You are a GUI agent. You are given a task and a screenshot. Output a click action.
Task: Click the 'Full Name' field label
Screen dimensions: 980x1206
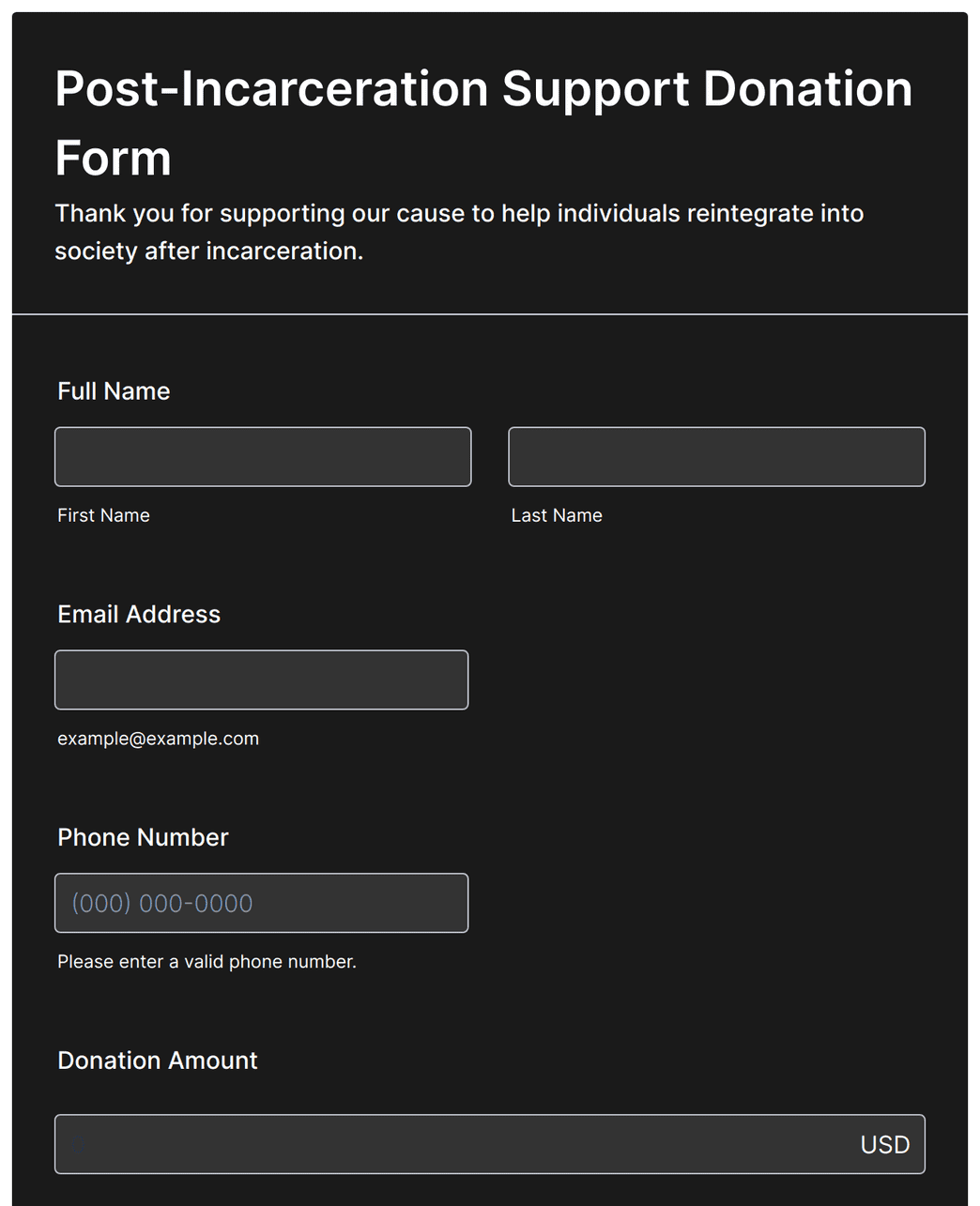coord(114,391)
